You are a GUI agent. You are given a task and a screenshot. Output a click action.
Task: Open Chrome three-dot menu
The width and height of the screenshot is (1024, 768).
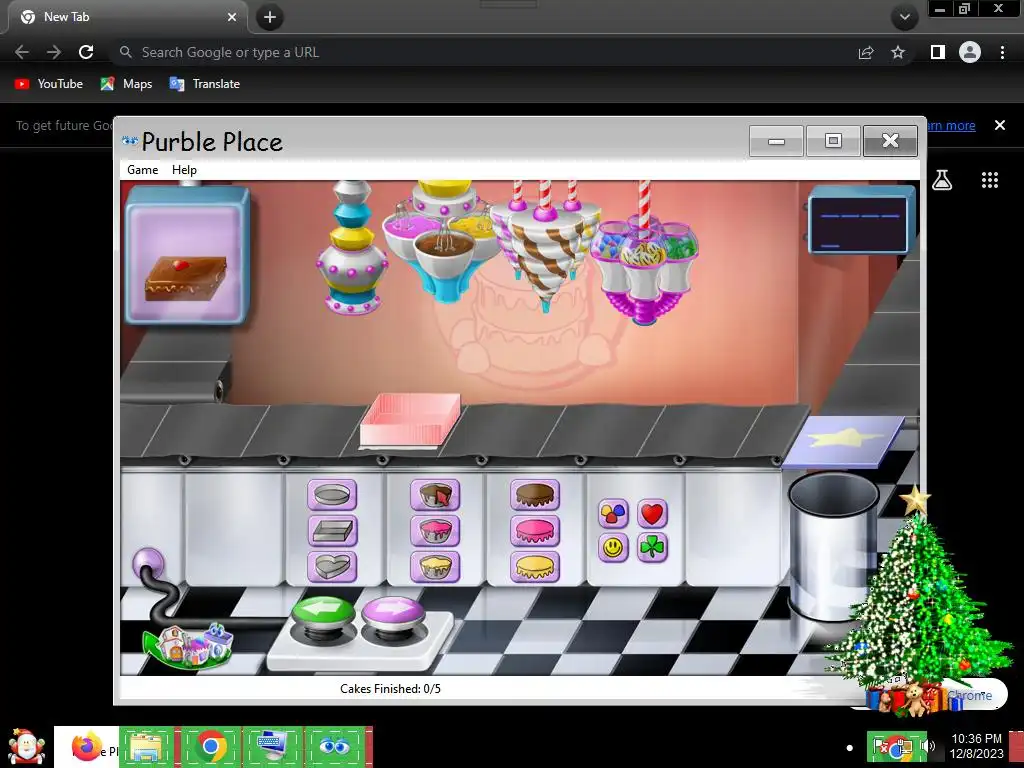tap(1002, 52)
